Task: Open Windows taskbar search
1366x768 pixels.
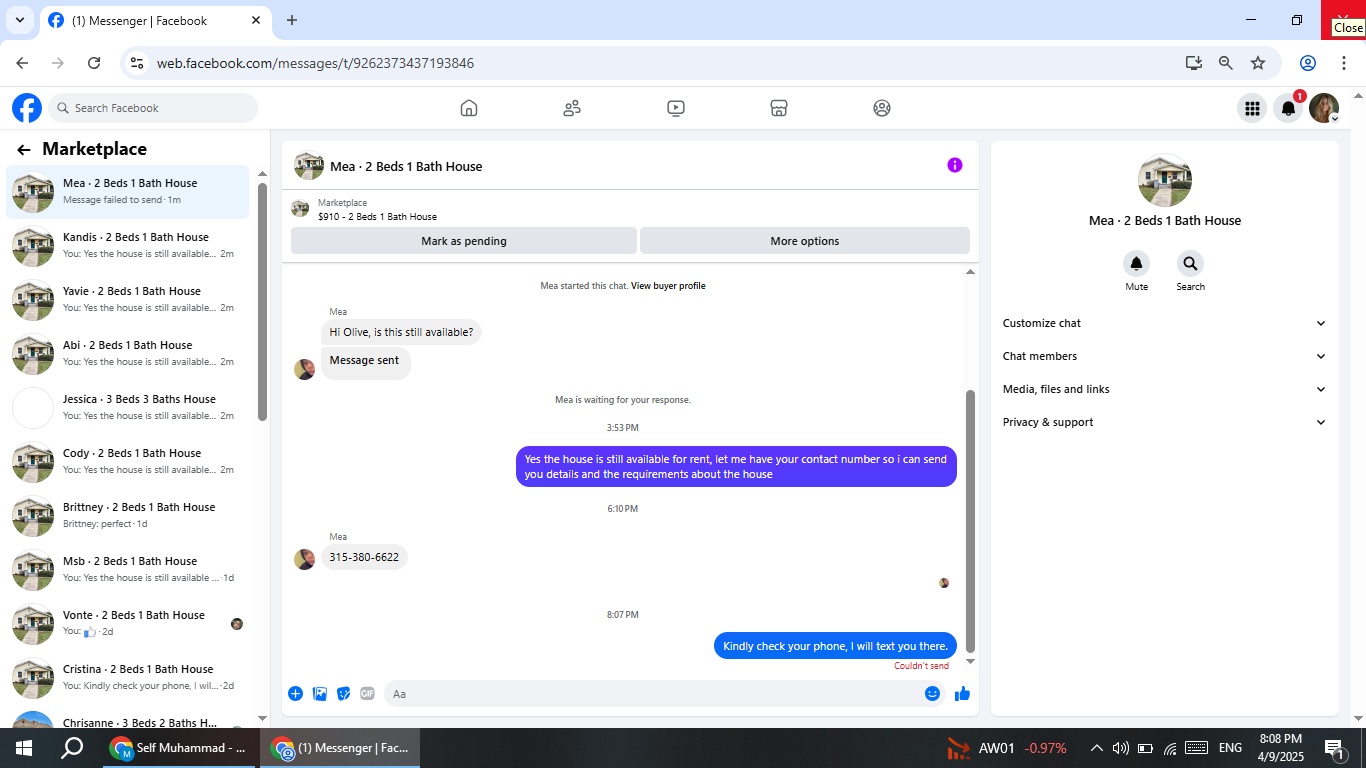Action: [72, 748]
